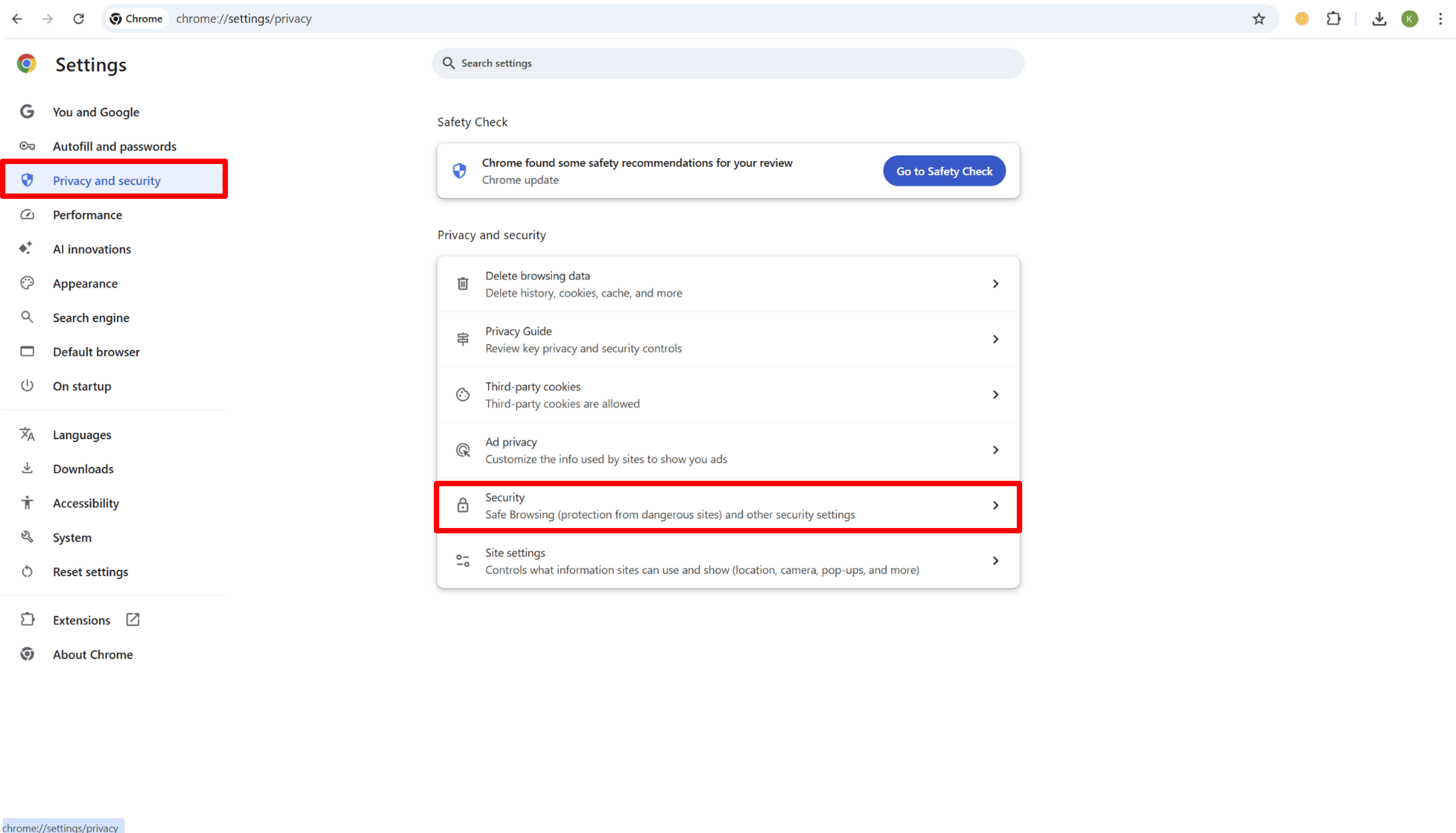The width and height of the screenshot is (1456, 833).
Task: Click the Third-party cookies cookie icon
Action: tap(462, 395)
